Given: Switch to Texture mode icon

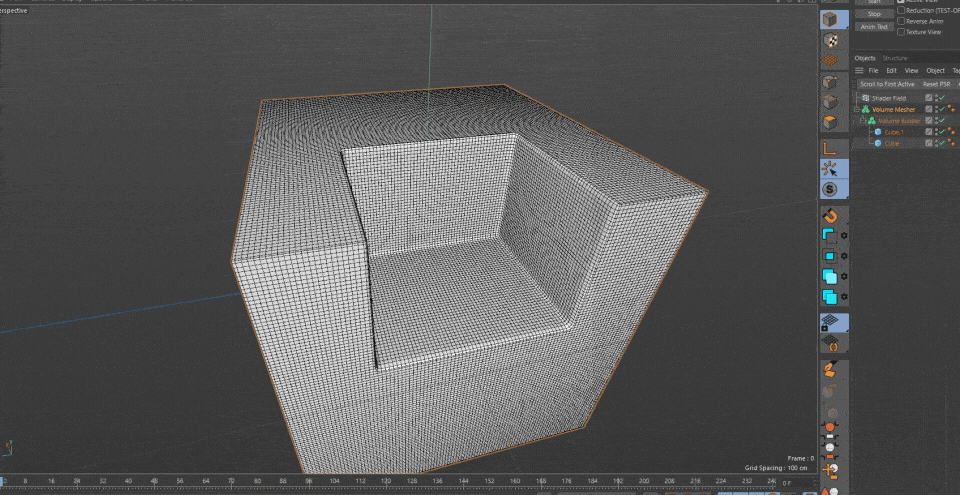Looking at the screenshot, I should (x=829, y=41).
